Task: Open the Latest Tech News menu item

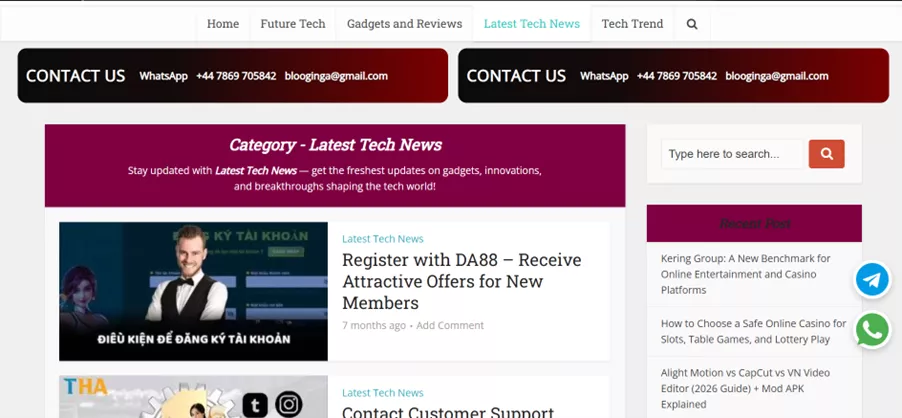Action: (x=531, y=24)
